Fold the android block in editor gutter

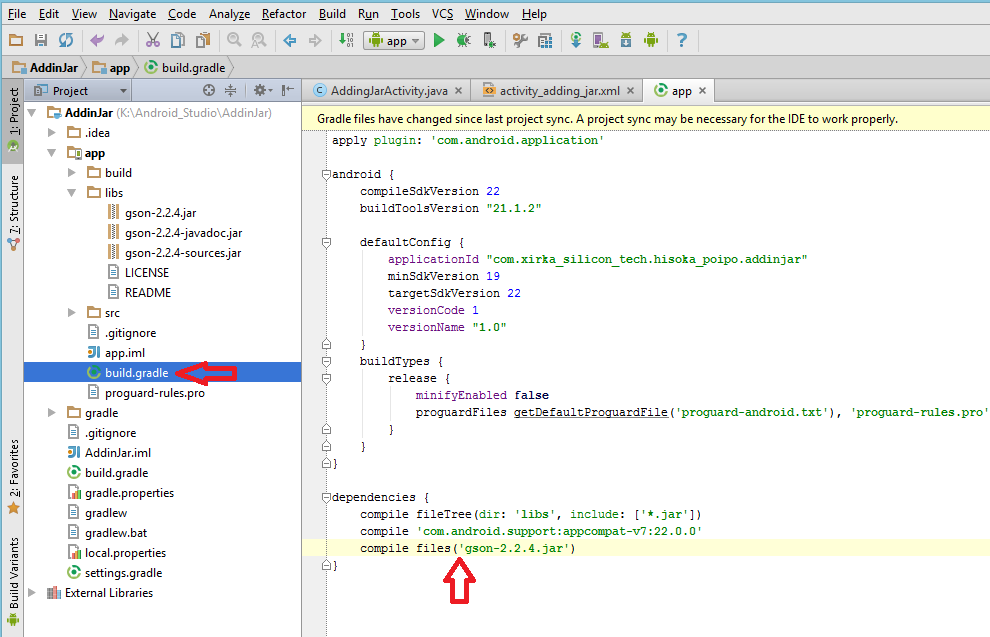pos(326,174)
